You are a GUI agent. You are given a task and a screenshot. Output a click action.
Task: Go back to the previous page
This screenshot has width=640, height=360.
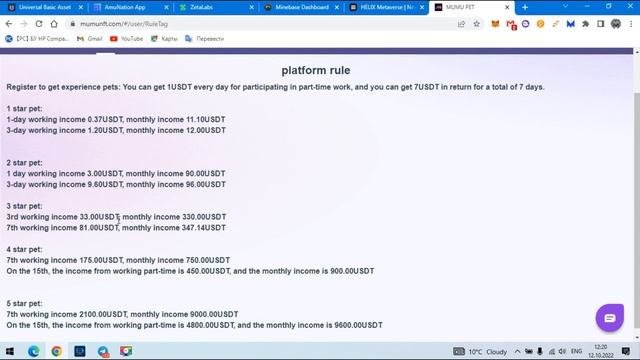9,24
